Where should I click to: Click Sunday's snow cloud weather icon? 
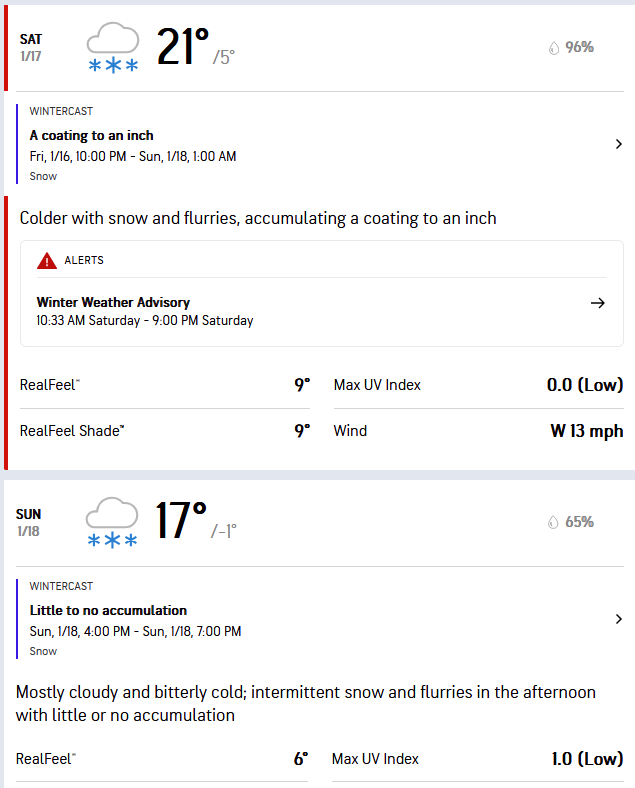coord(112,523)
